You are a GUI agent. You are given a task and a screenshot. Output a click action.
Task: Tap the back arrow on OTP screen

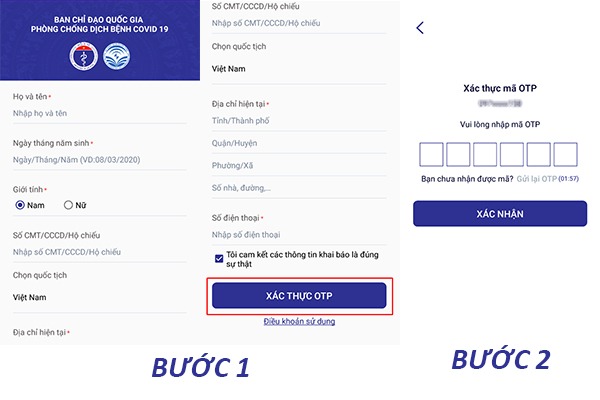click(420, 28)
